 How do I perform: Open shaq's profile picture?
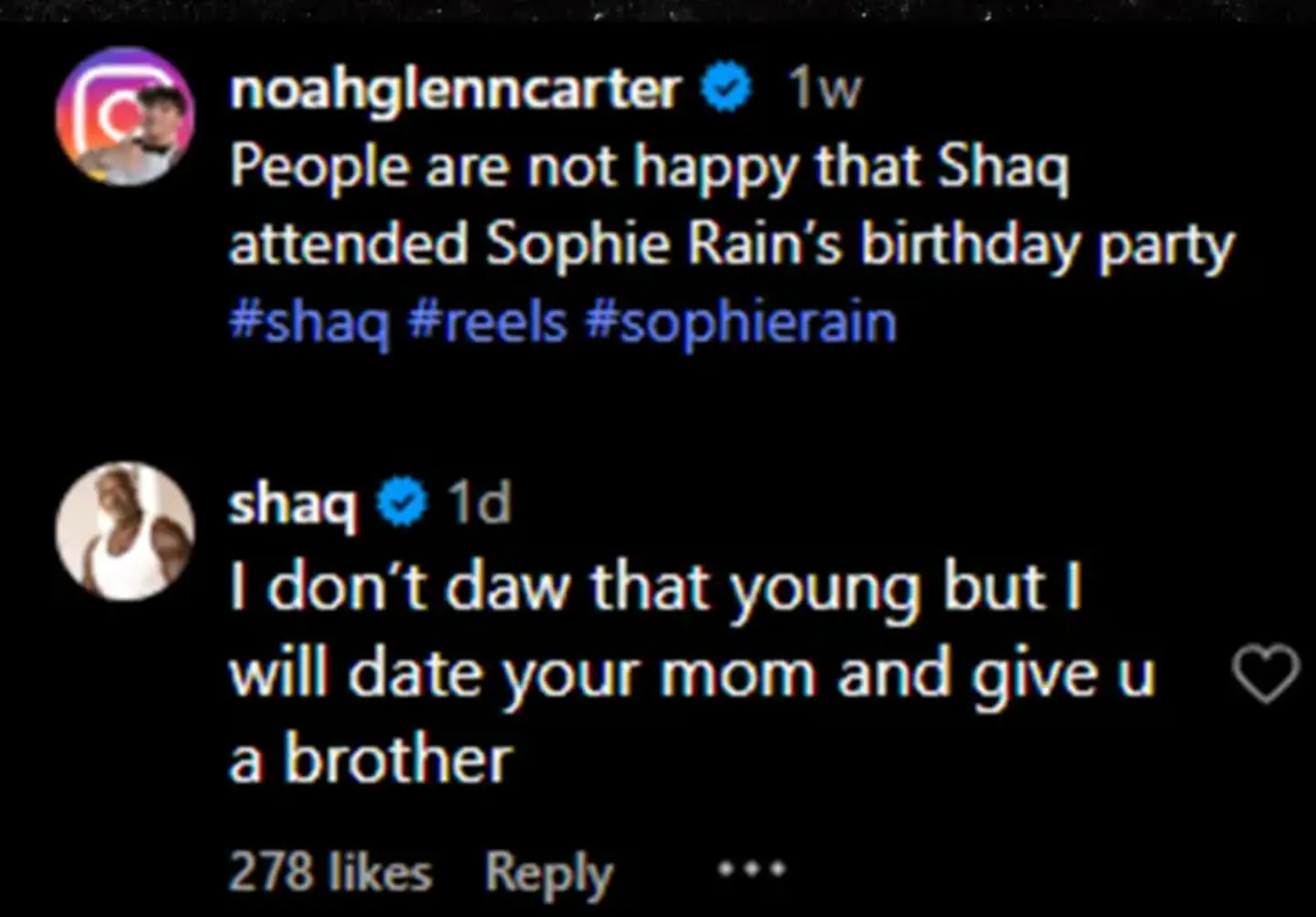124,531
